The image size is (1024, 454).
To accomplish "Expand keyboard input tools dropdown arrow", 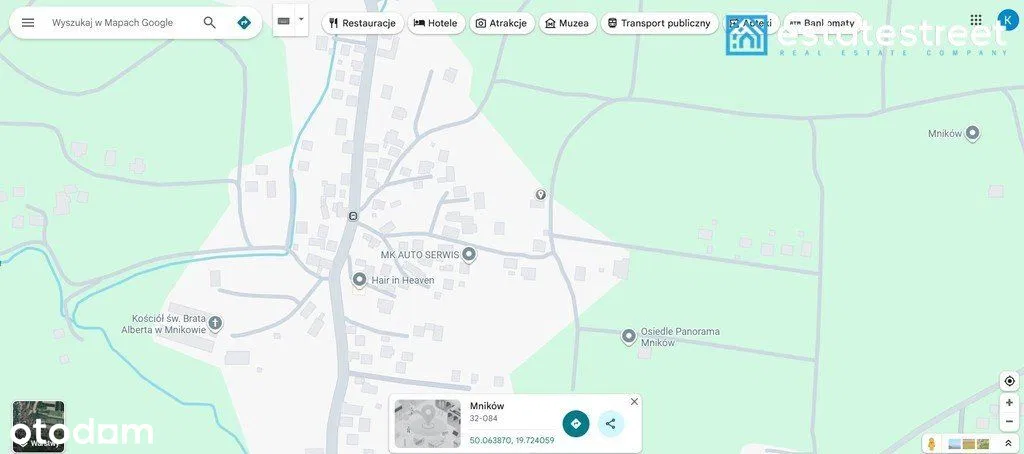I will pos(301,19).
